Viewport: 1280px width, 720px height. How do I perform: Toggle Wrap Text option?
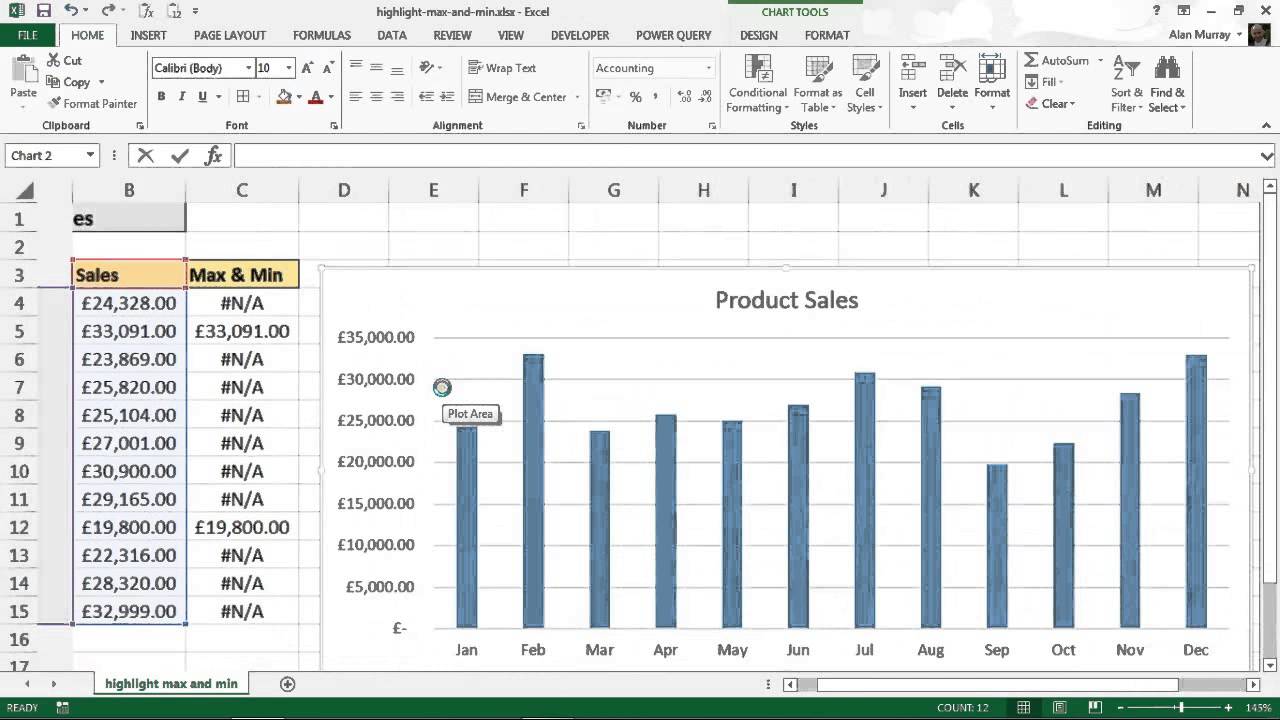pyautogui.click(x=502, y=68)
